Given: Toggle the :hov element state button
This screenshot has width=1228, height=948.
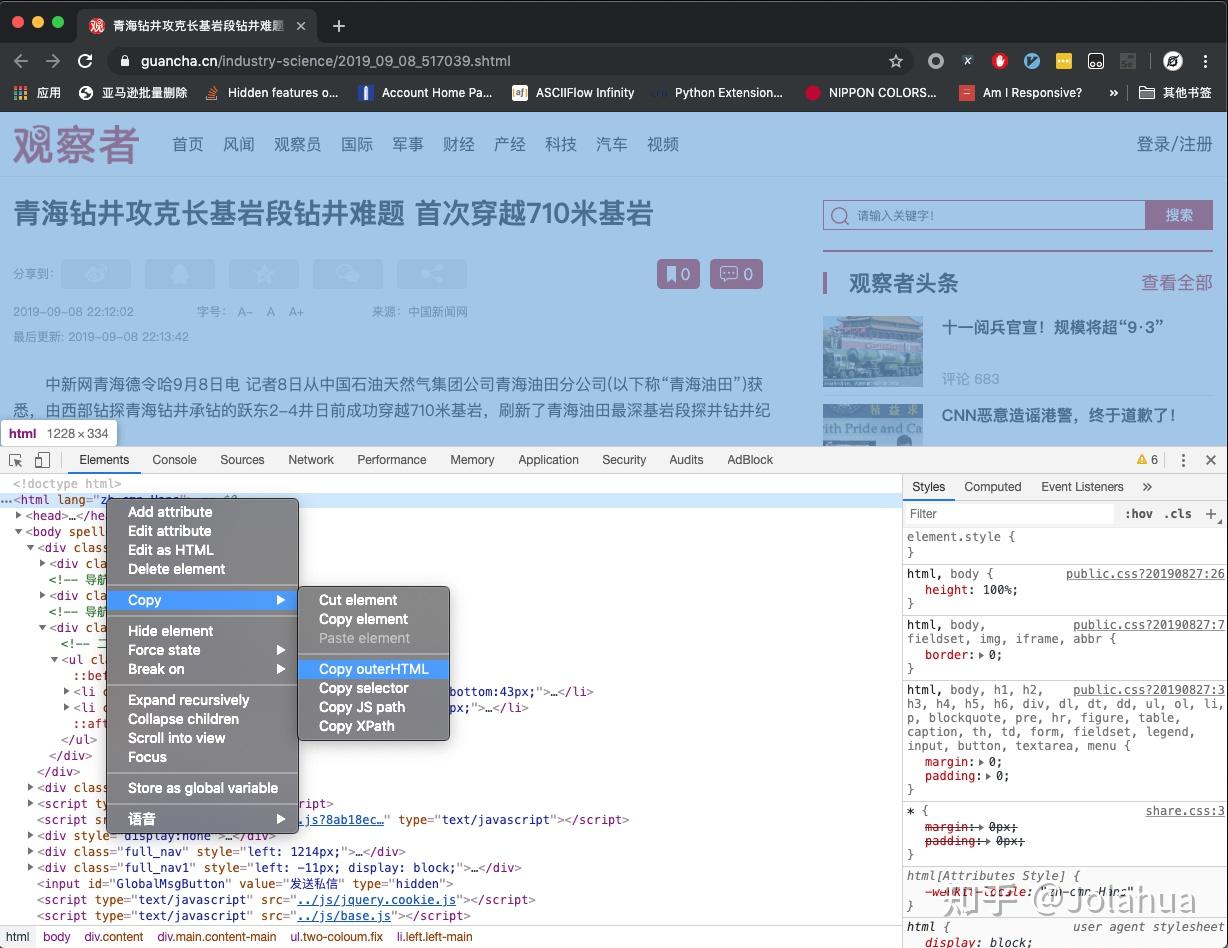Looking at the screenshot, I should pos(1138,514).
